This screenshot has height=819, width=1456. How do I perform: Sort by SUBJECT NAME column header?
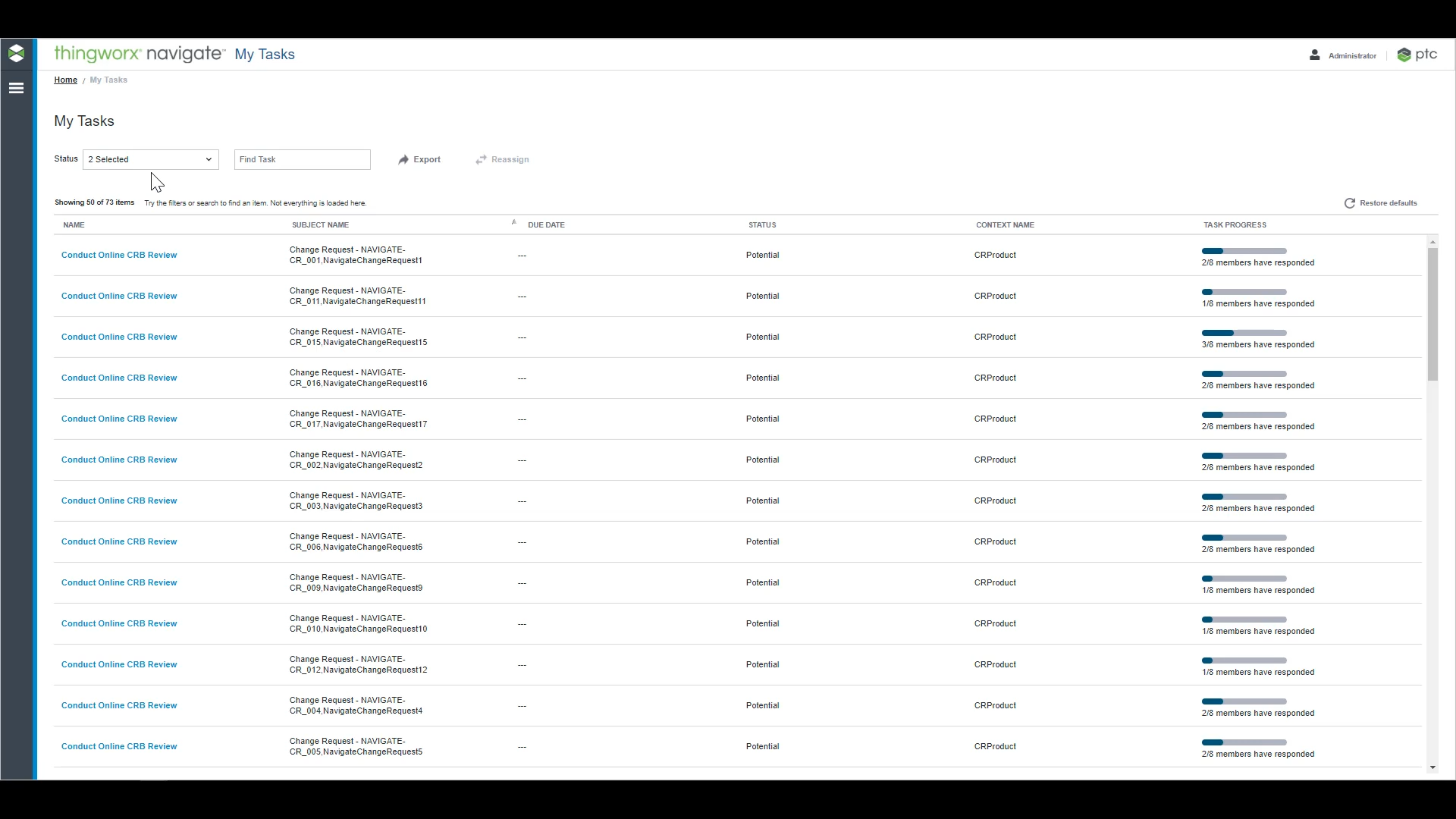point(320,225)
